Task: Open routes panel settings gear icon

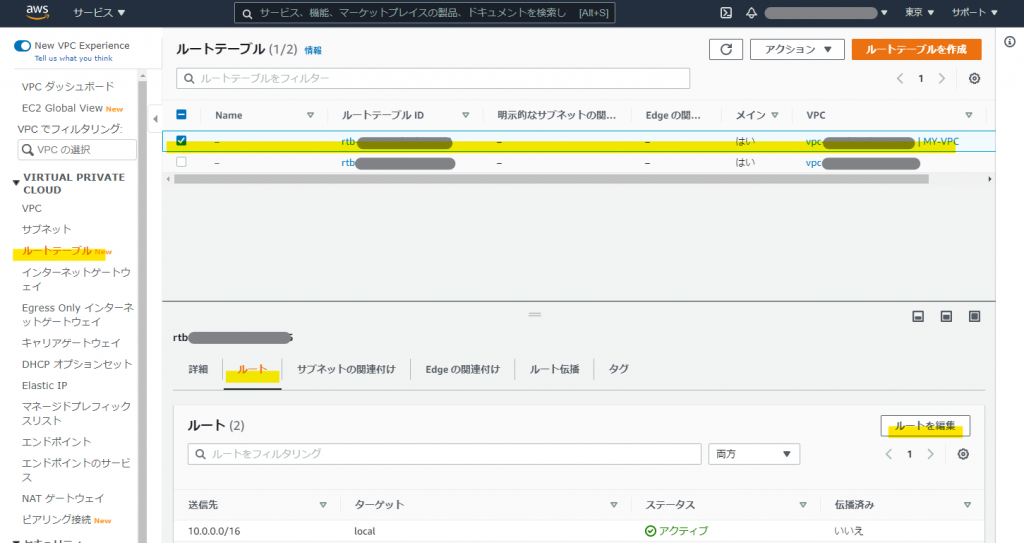Action: 963,454
